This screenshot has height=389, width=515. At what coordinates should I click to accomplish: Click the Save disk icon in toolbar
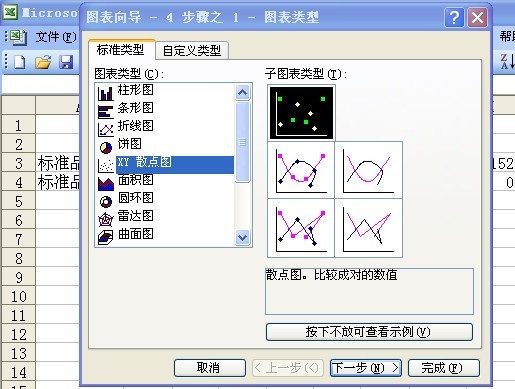[x=66, y=62]
